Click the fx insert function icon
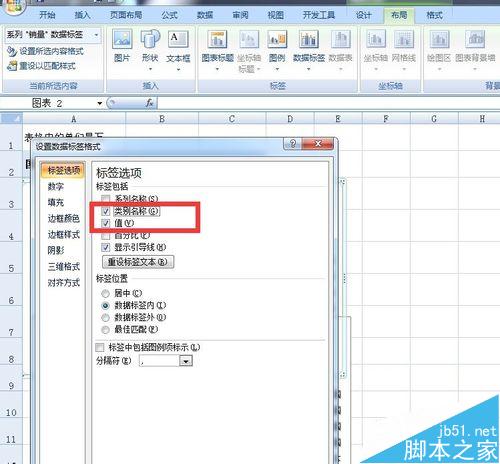500x464 pixels. (x=150, y=103)
